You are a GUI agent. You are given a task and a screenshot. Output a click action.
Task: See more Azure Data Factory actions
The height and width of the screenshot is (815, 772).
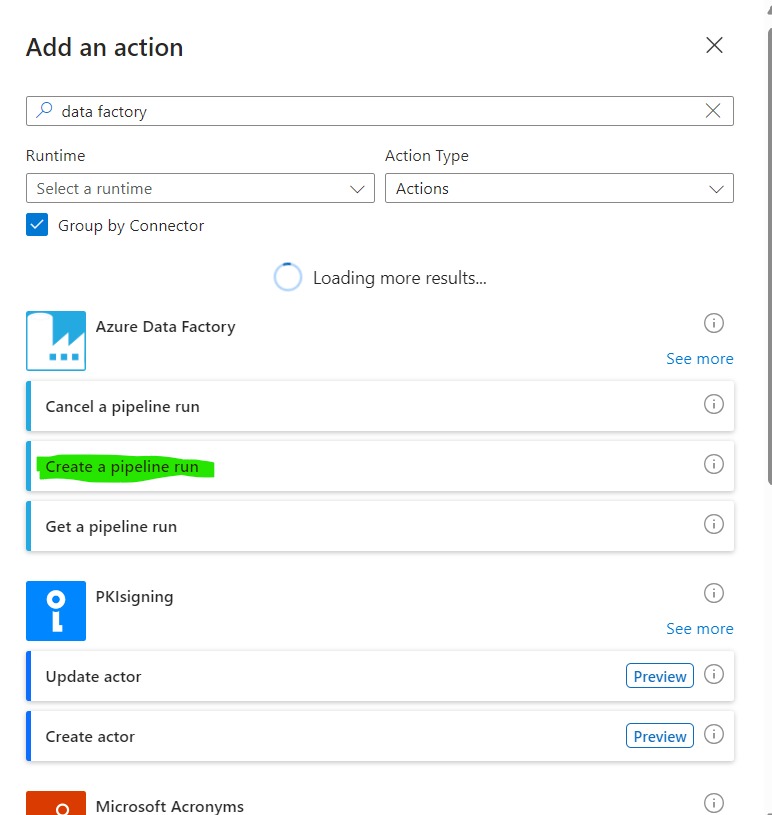(x=700, y=359)
